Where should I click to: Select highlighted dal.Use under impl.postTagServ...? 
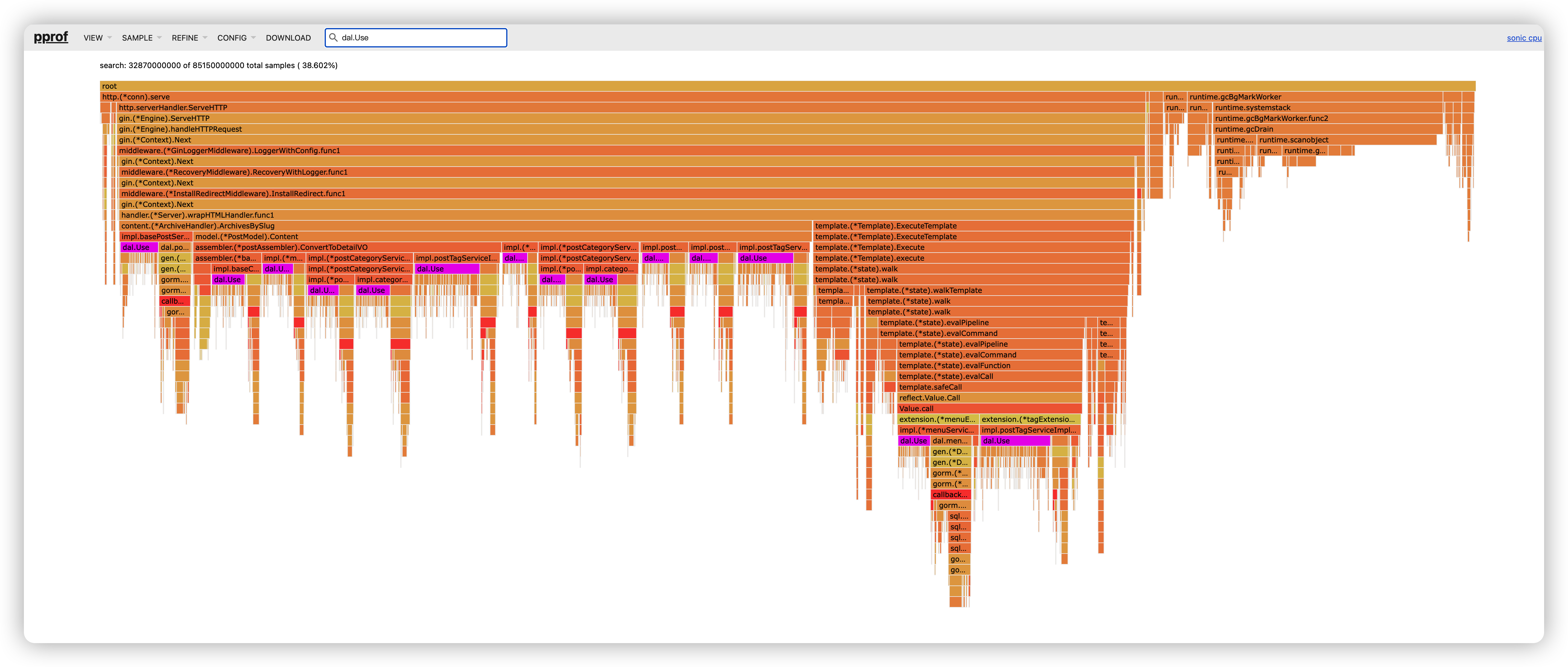pos(765,258)
